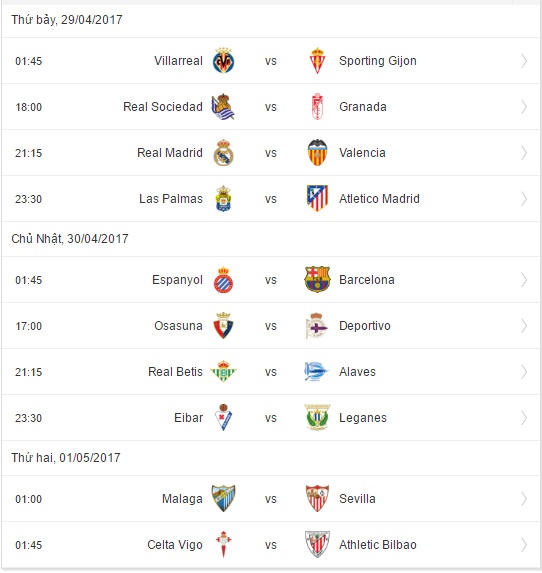This screenshot has height=573, width=542.
Task: Click the Real Betis crest
Action: tap(223, 372)
